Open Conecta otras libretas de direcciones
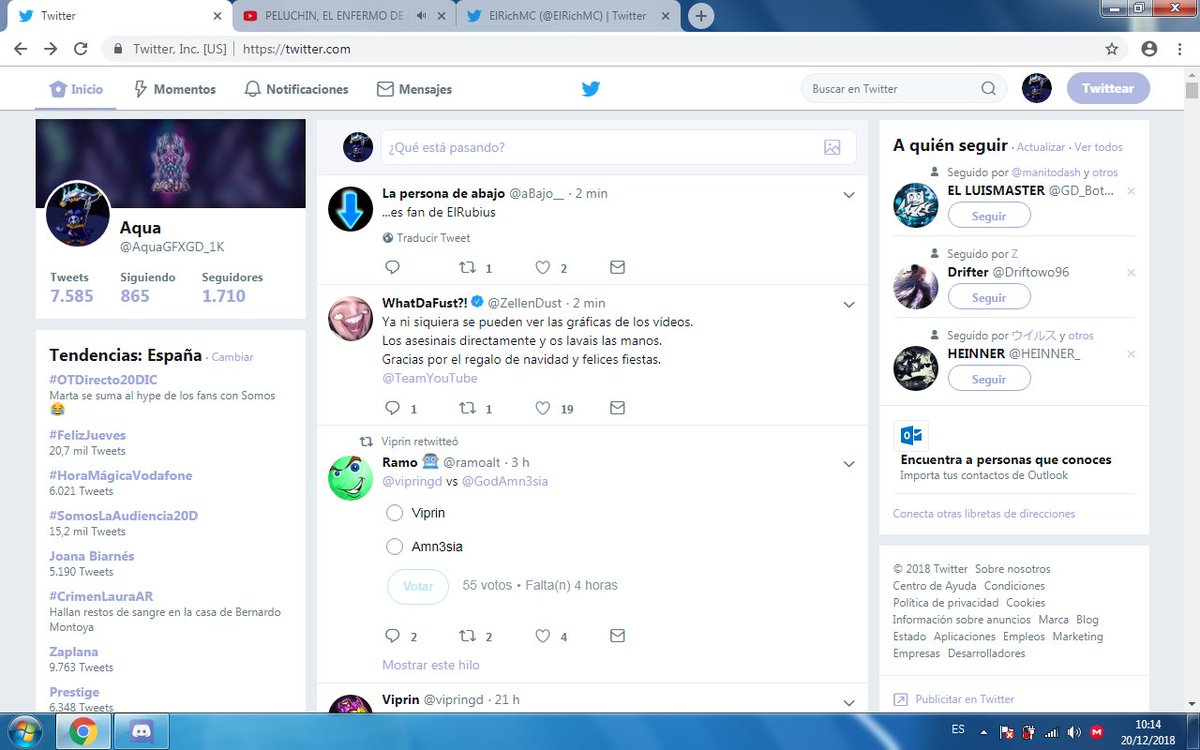The width and height of the screenshot is (1200, 750). pyautogui.click(x=984, y=513)
